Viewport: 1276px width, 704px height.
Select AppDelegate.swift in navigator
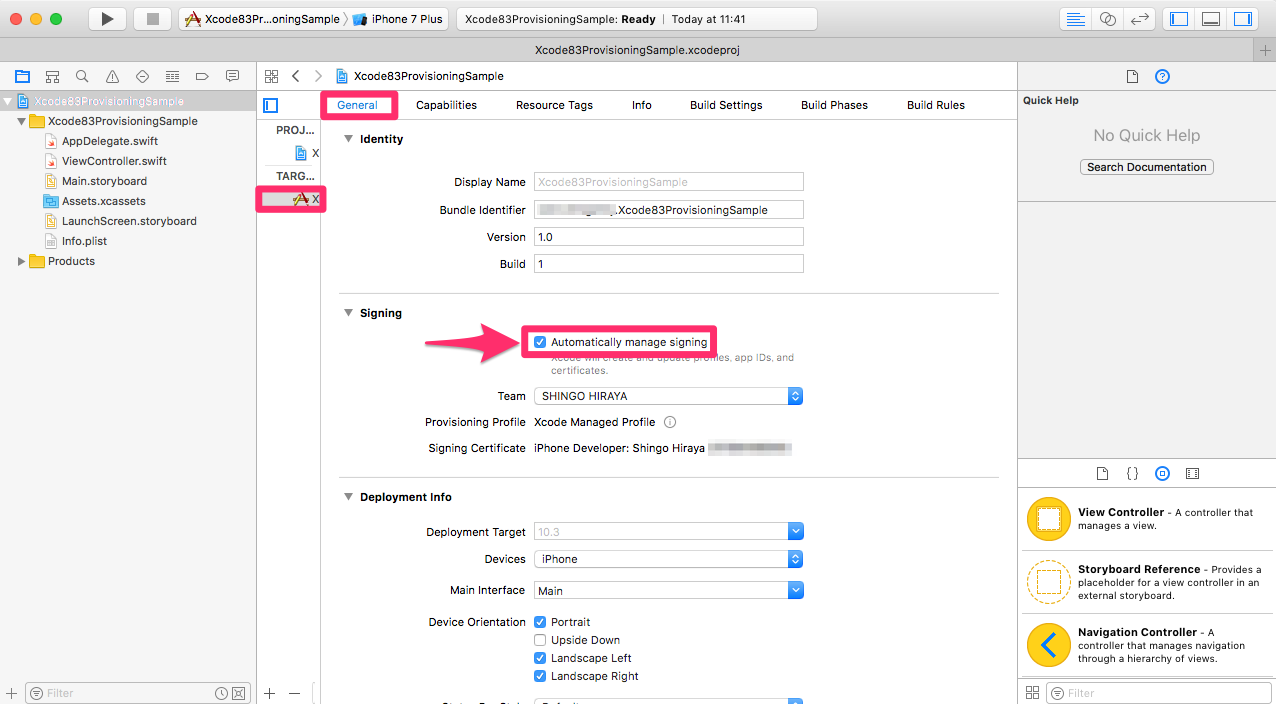pos(110,141)
